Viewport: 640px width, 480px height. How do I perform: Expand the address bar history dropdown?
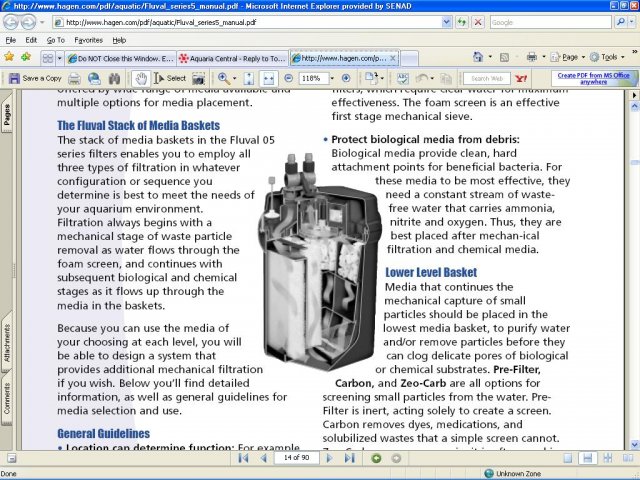tap(447, 22)
